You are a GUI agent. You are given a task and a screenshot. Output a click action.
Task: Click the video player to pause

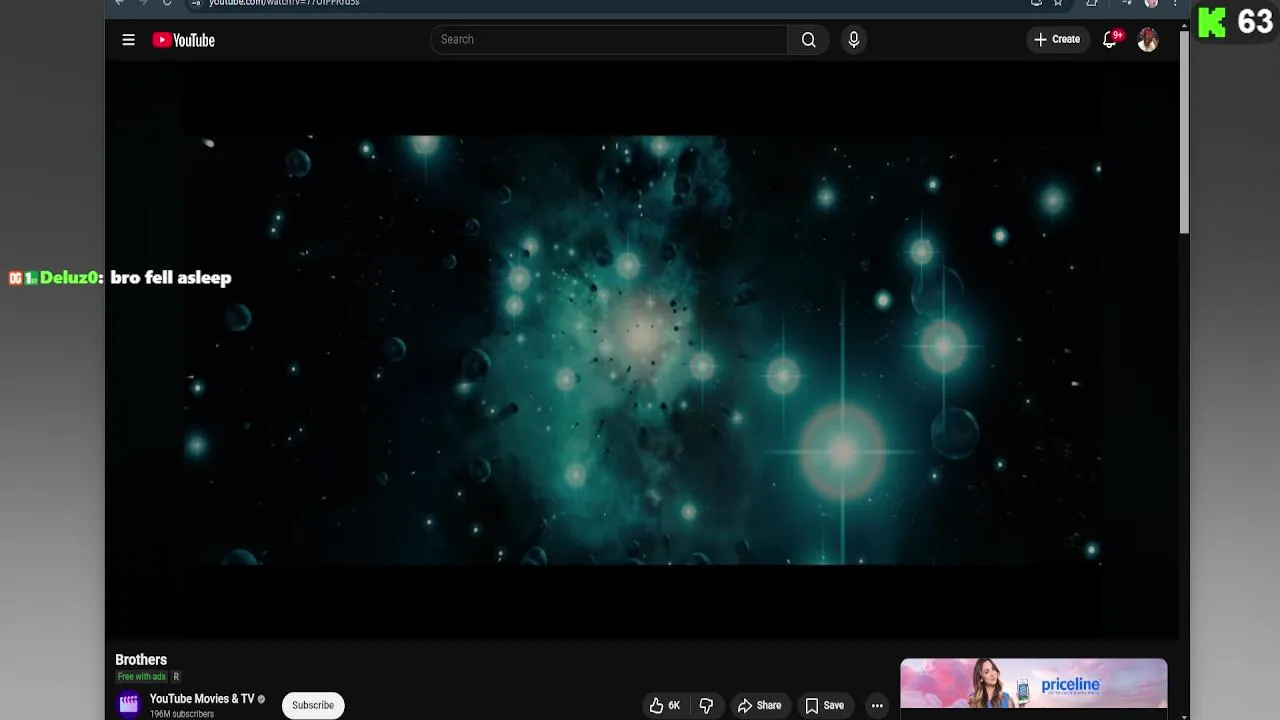pos(641,350)
